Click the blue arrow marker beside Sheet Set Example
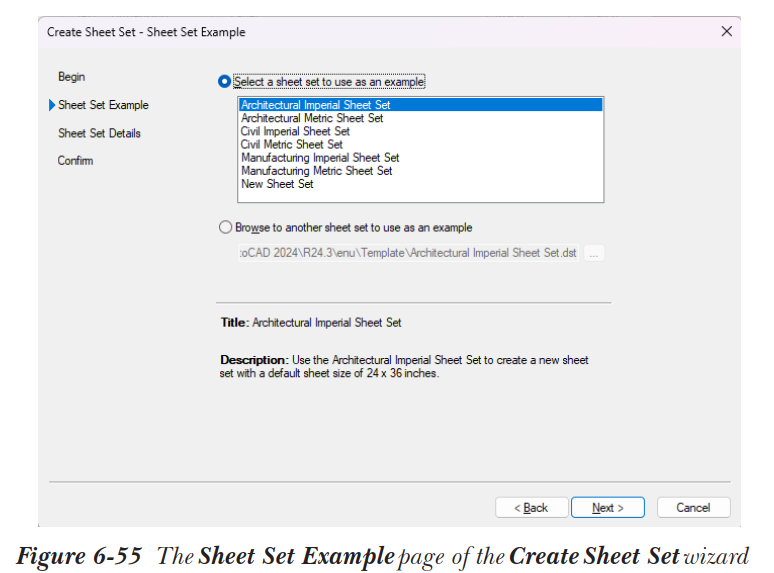 point(52,105)
